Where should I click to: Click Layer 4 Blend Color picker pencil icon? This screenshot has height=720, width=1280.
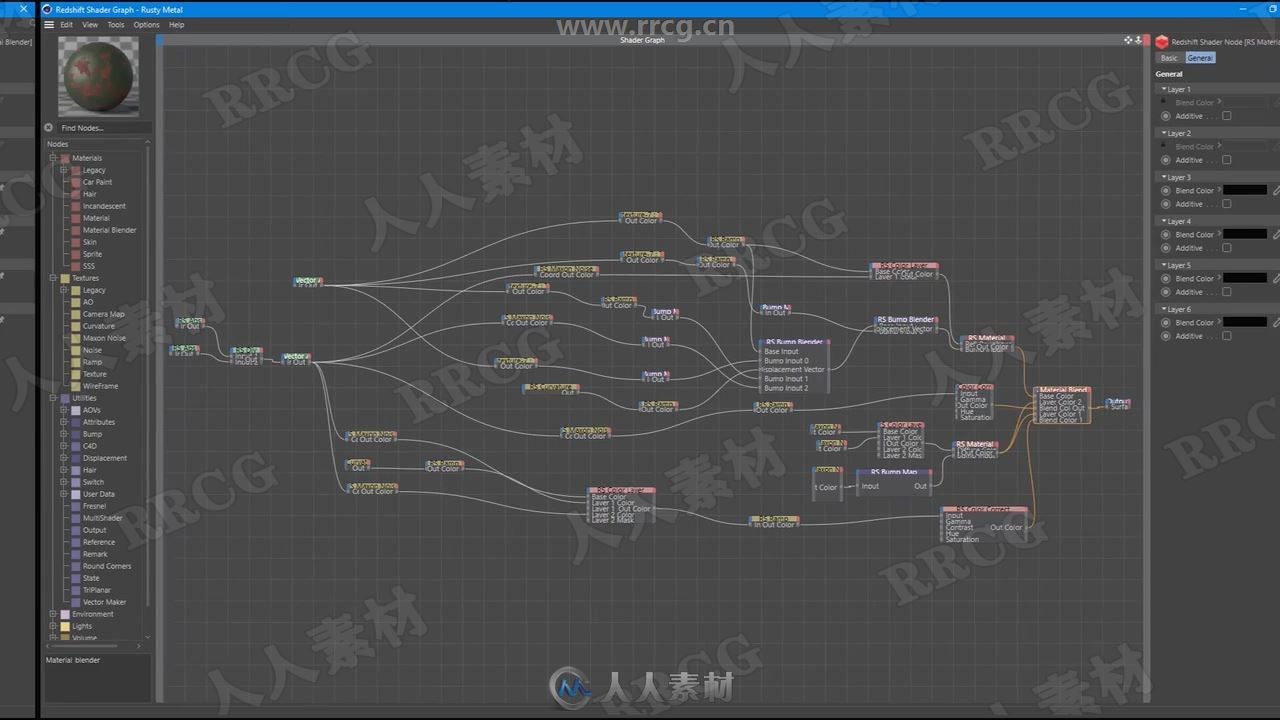pyautogui.click(x=1276, y=234)
